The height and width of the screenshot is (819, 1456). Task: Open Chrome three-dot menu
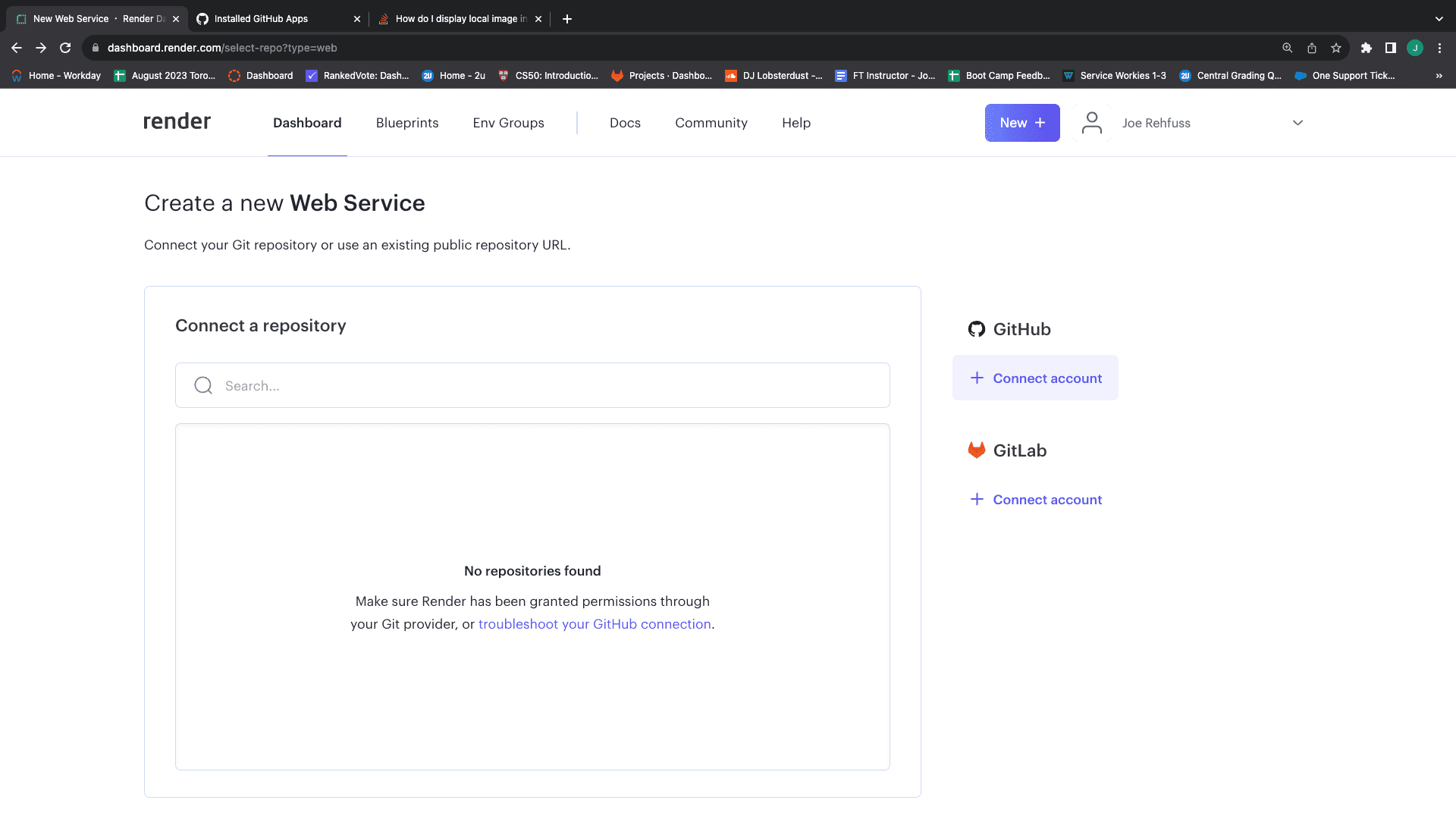tap(1439, 48)
